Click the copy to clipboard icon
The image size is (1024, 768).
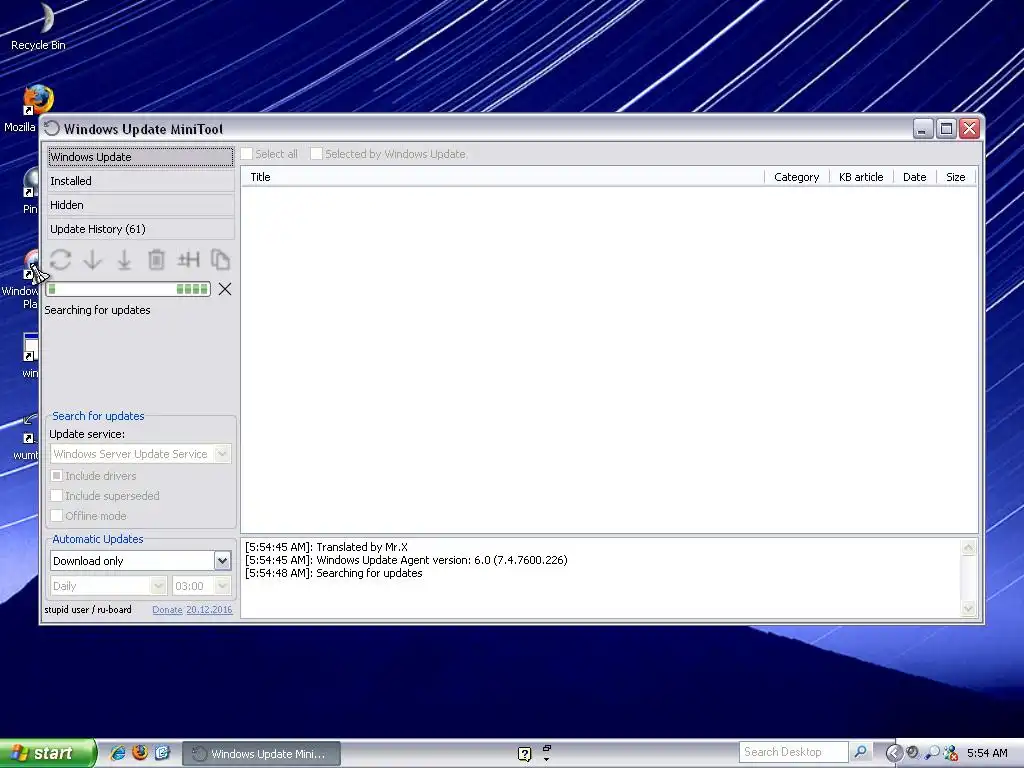click(x=220, y=260)
